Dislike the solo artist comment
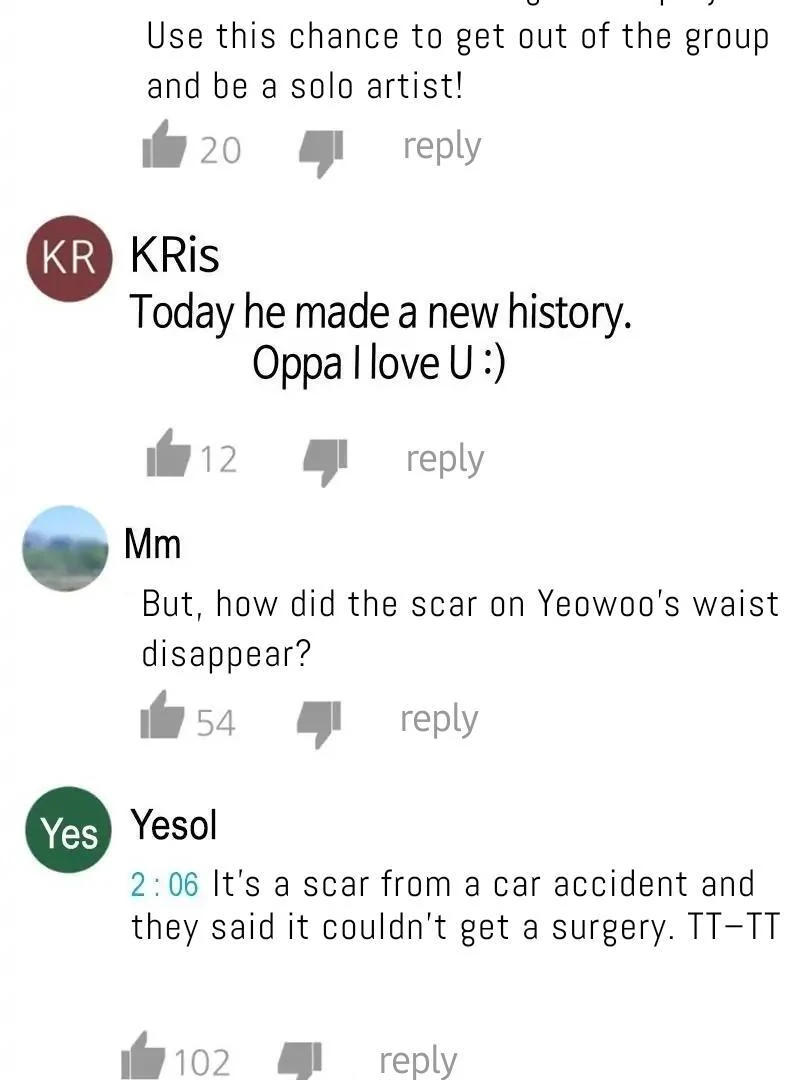The width and height of the screenshot is (800, 1080). coord(320,153)
